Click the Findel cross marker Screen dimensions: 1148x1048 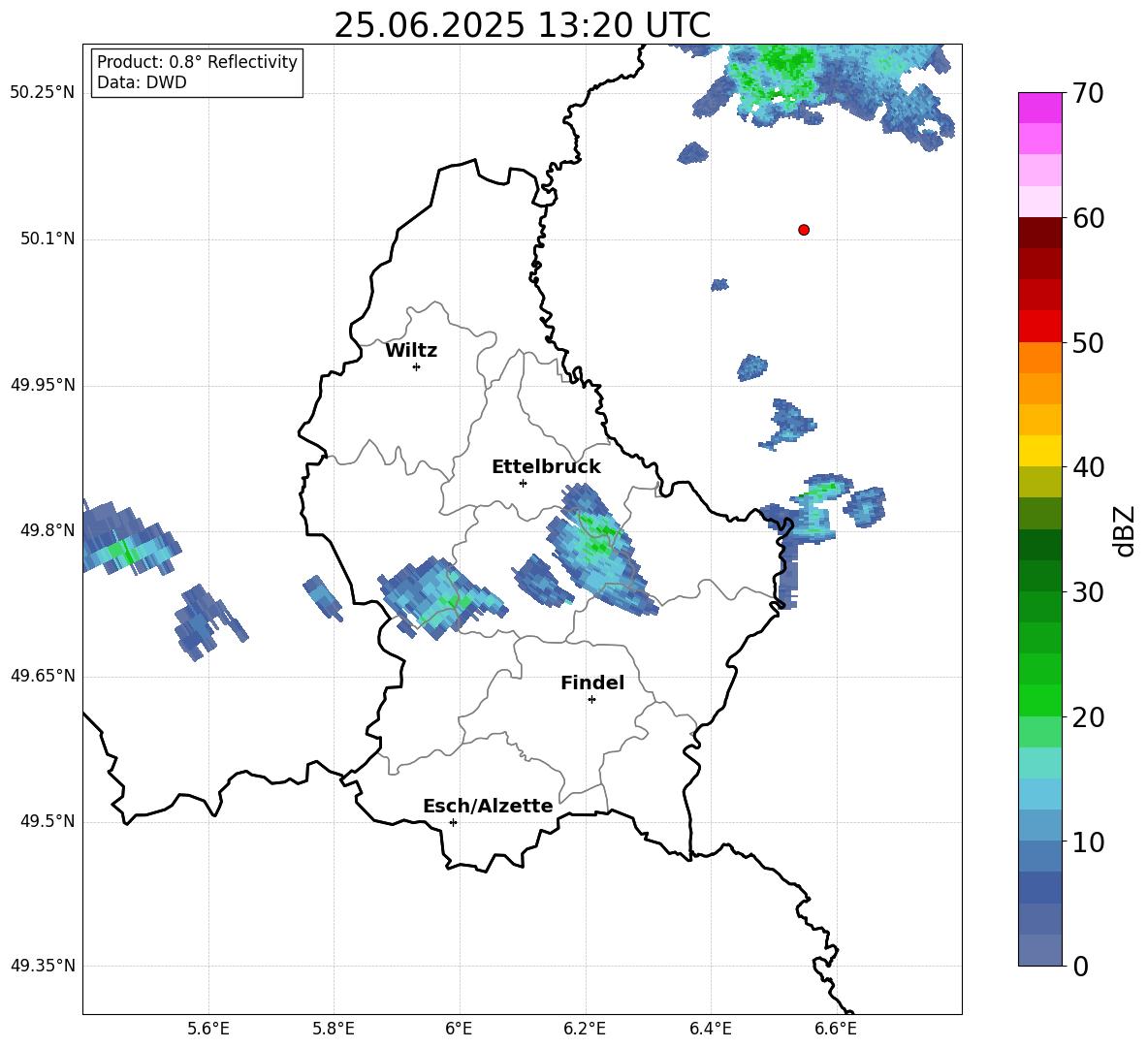tap(591, 700)
